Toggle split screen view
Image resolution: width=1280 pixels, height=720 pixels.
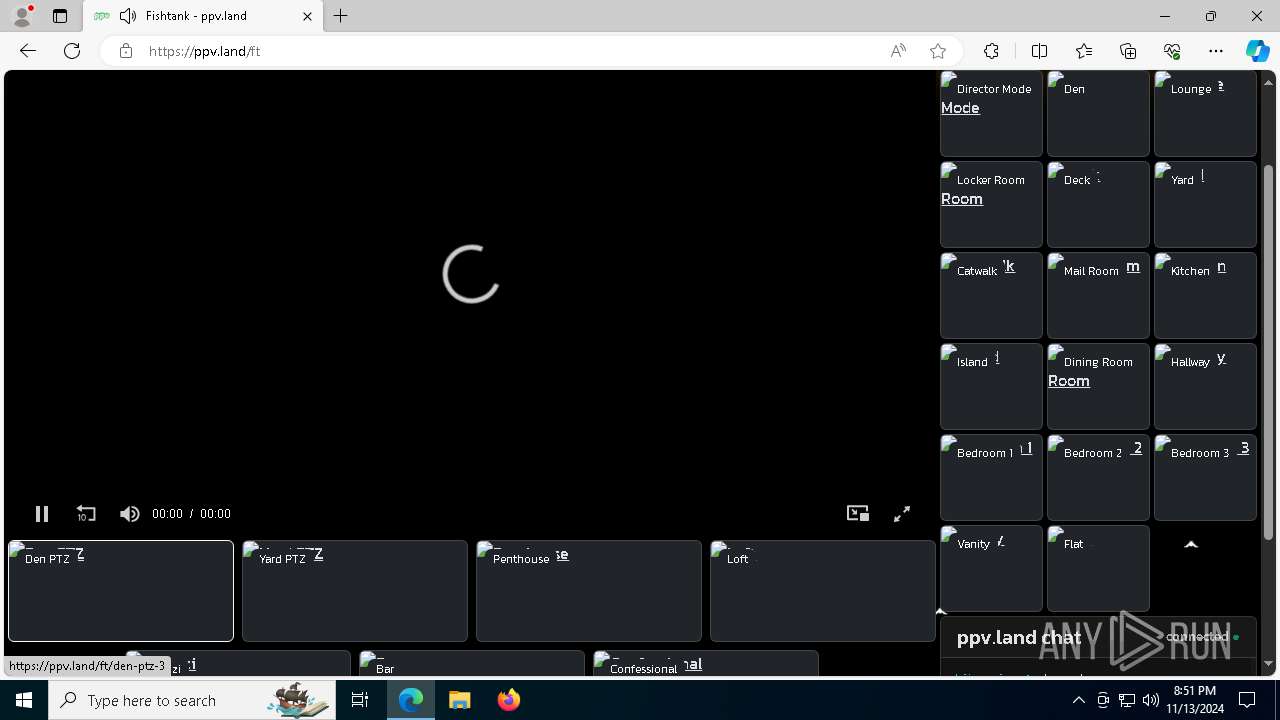[x=1039, y=51]
